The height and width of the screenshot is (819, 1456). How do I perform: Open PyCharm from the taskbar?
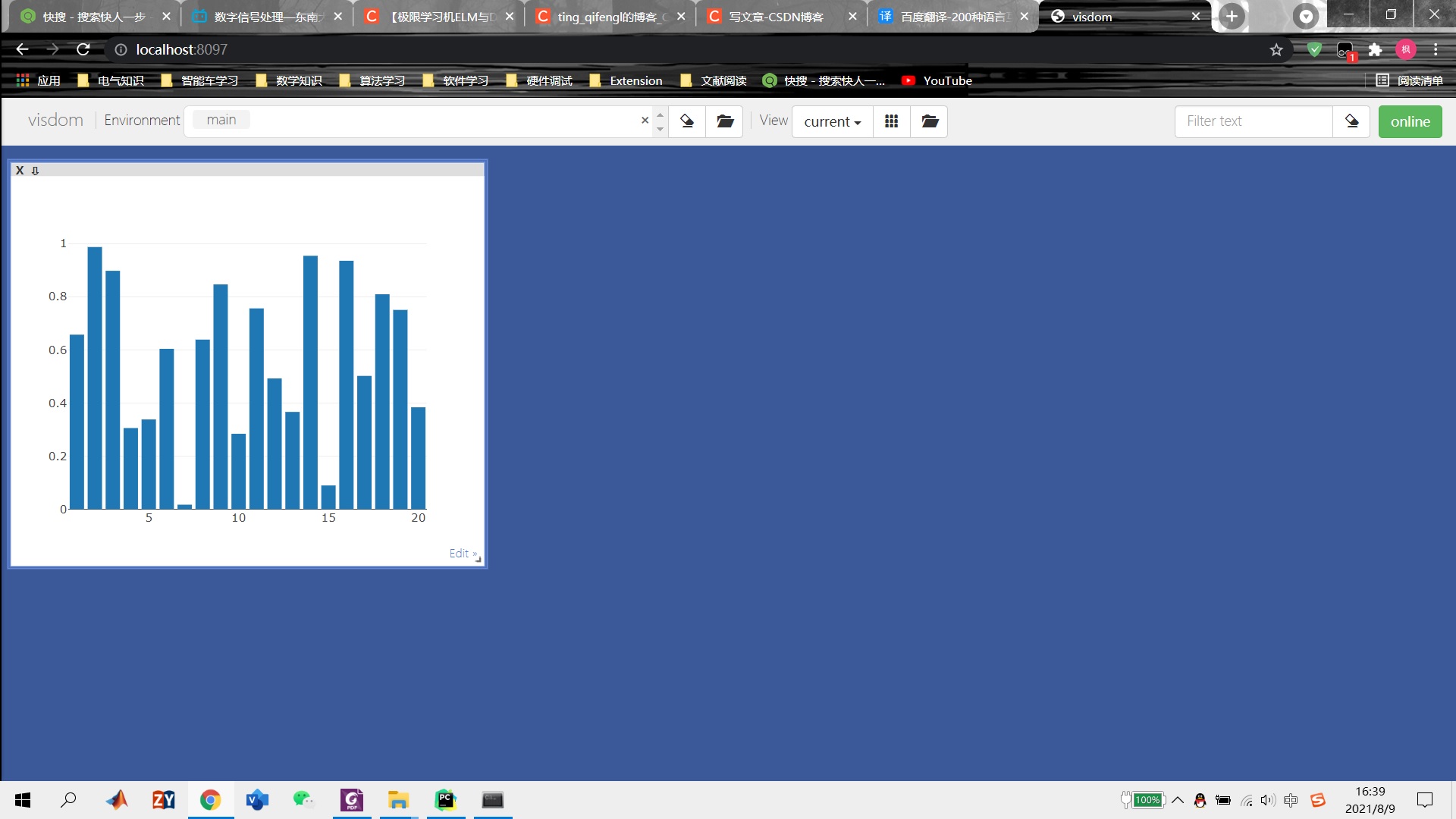(x=445, y=800)
